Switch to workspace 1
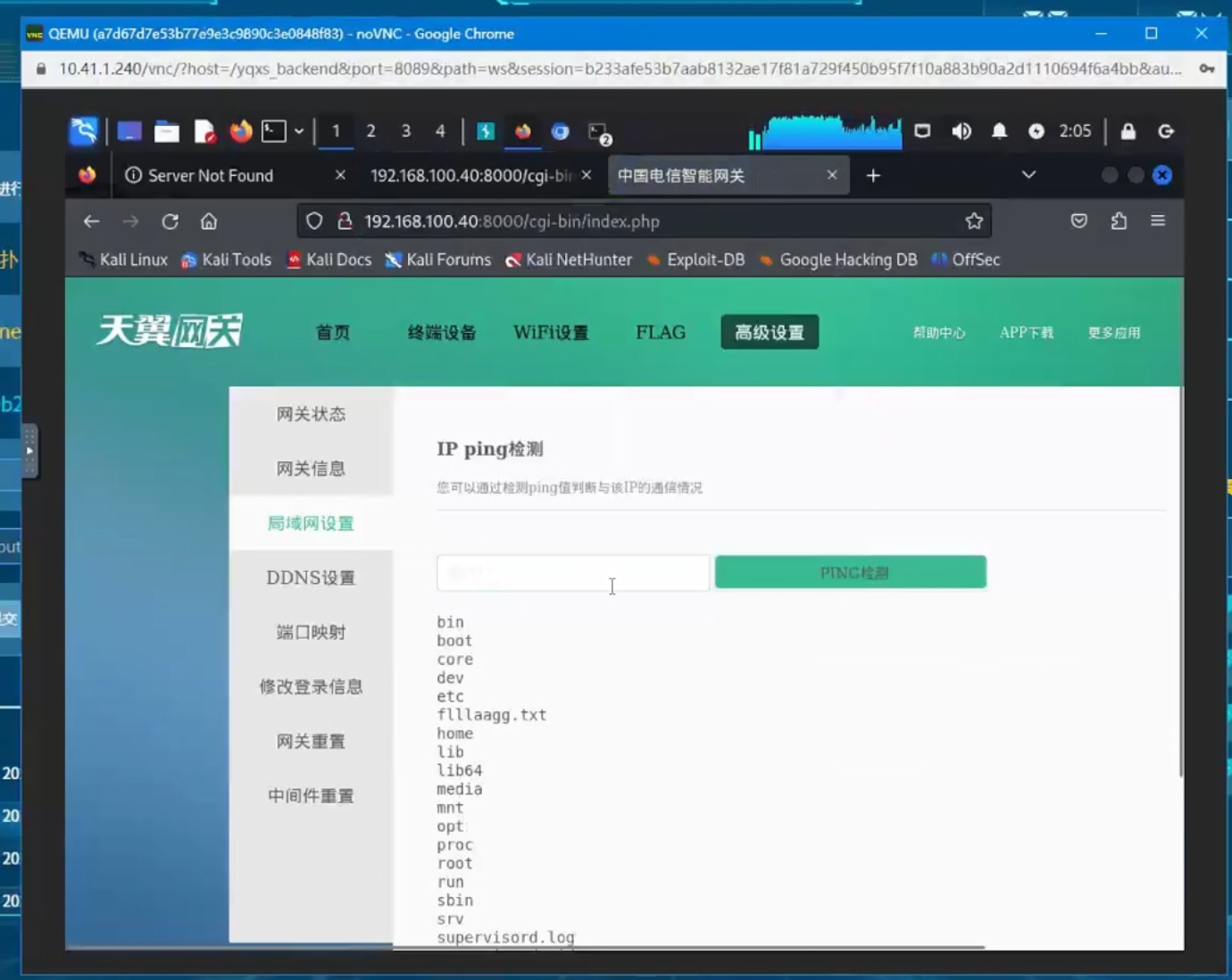Viewport: 1232px width, 980px height. (336, 131)
